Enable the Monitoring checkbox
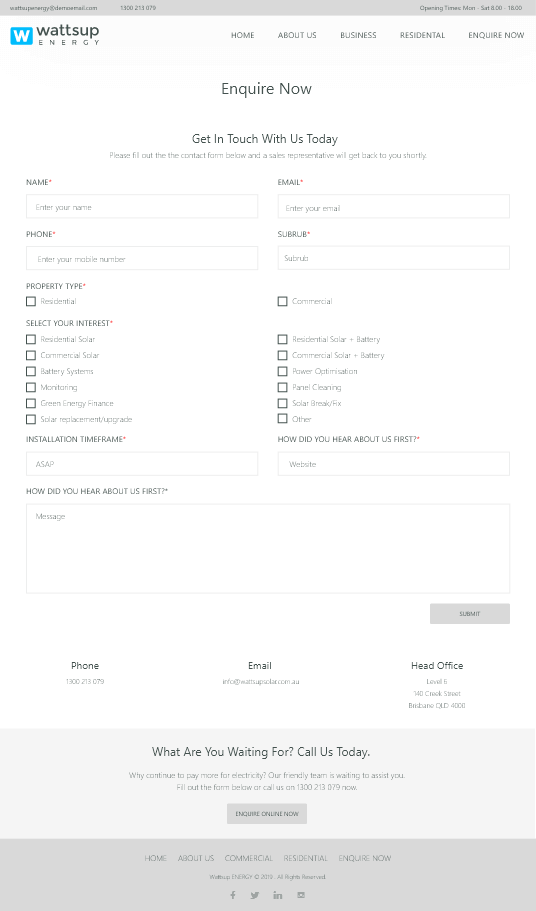The image size is (536, 911). point(31,387)
